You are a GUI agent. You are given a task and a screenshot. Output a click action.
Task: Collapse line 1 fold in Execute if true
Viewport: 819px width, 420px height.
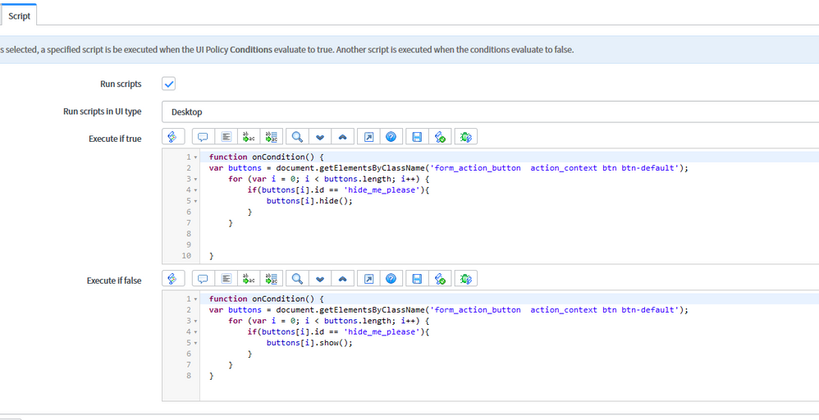pyautogui.click(x=196, y=157)
